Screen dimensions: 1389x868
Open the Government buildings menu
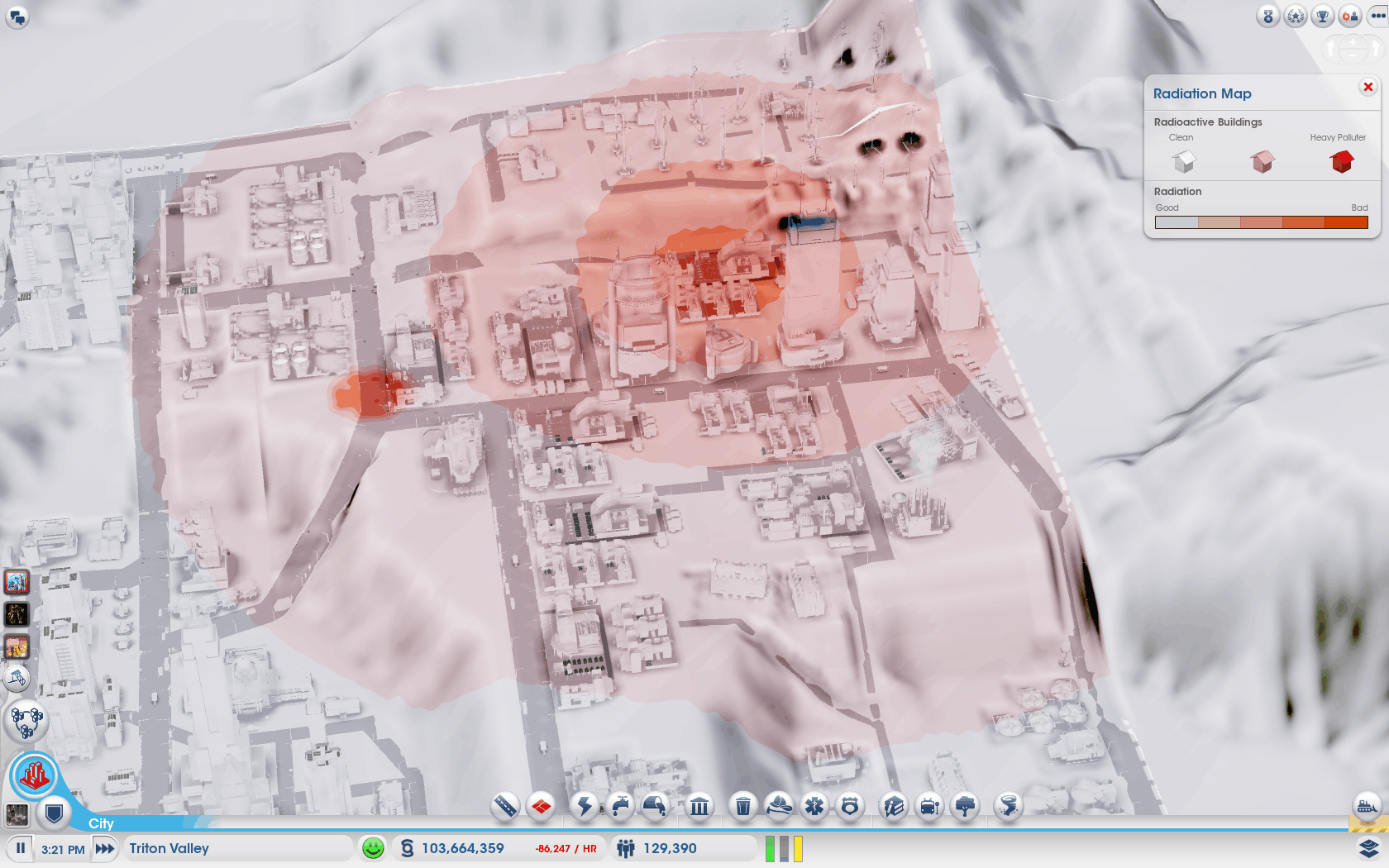point(699,805)
